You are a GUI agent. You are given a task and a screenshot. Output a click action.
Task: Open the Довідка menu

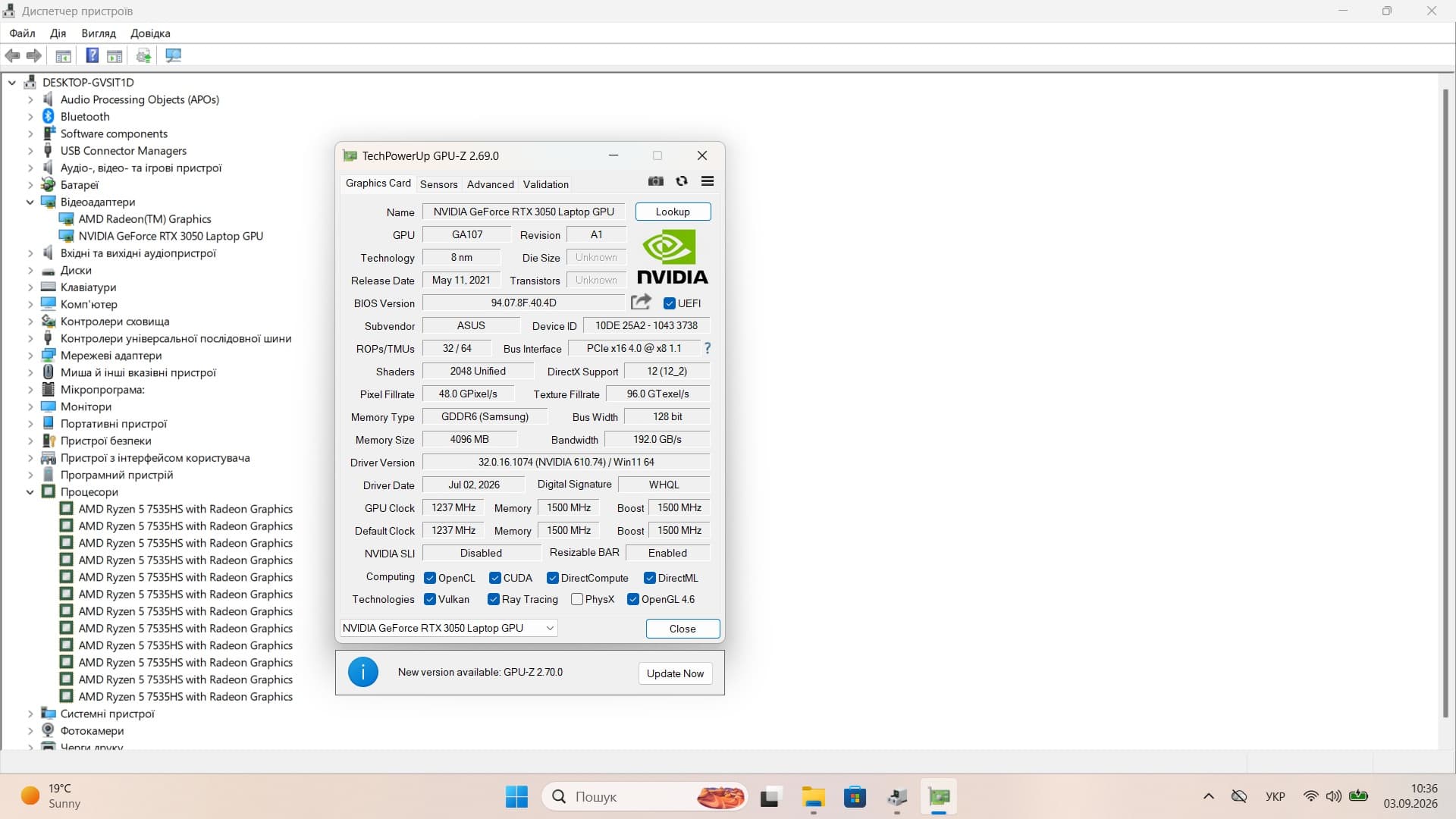(150, 33)
